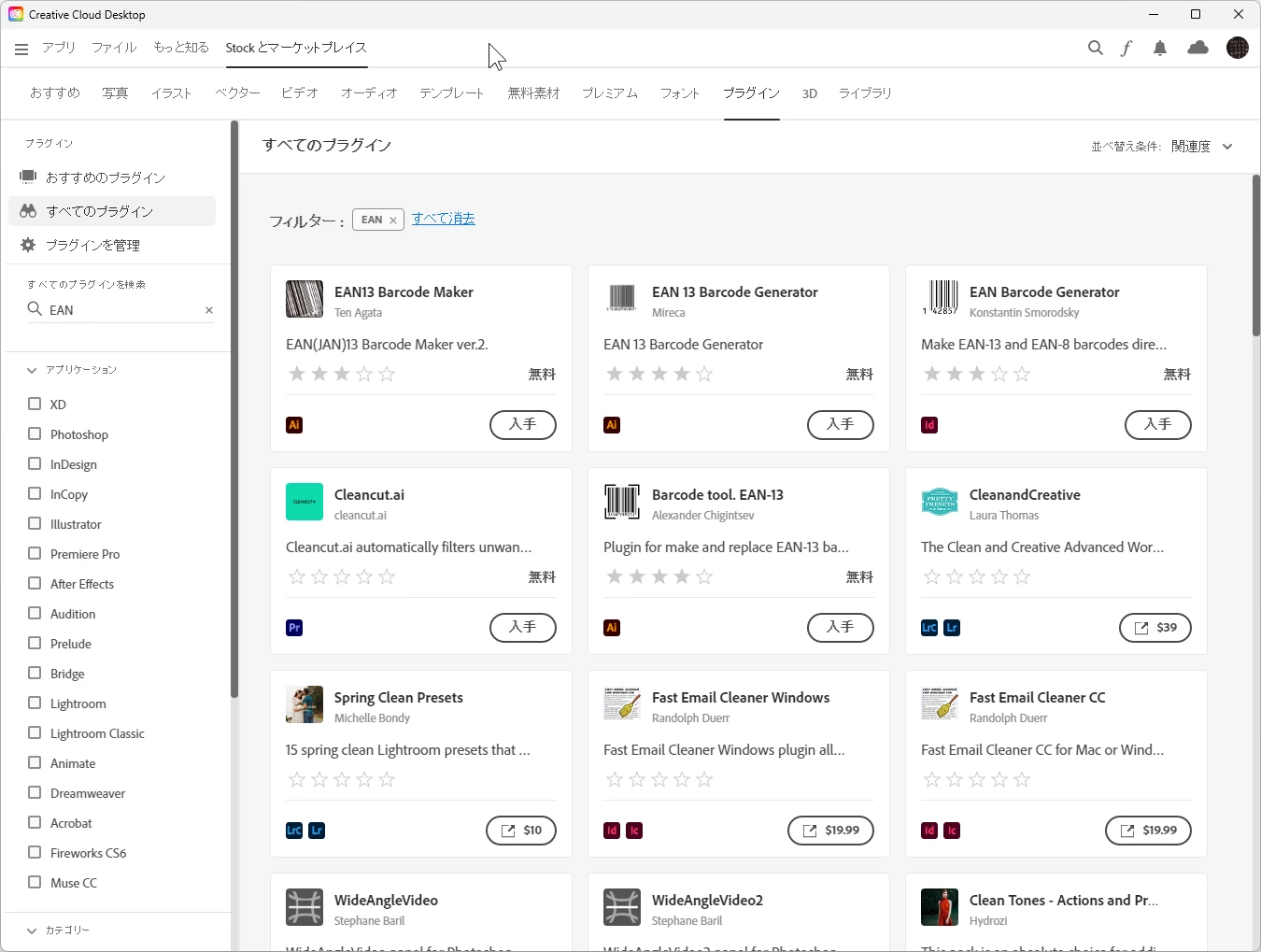
Task: Open the もっと知る top menu
Action: (181, 48)
